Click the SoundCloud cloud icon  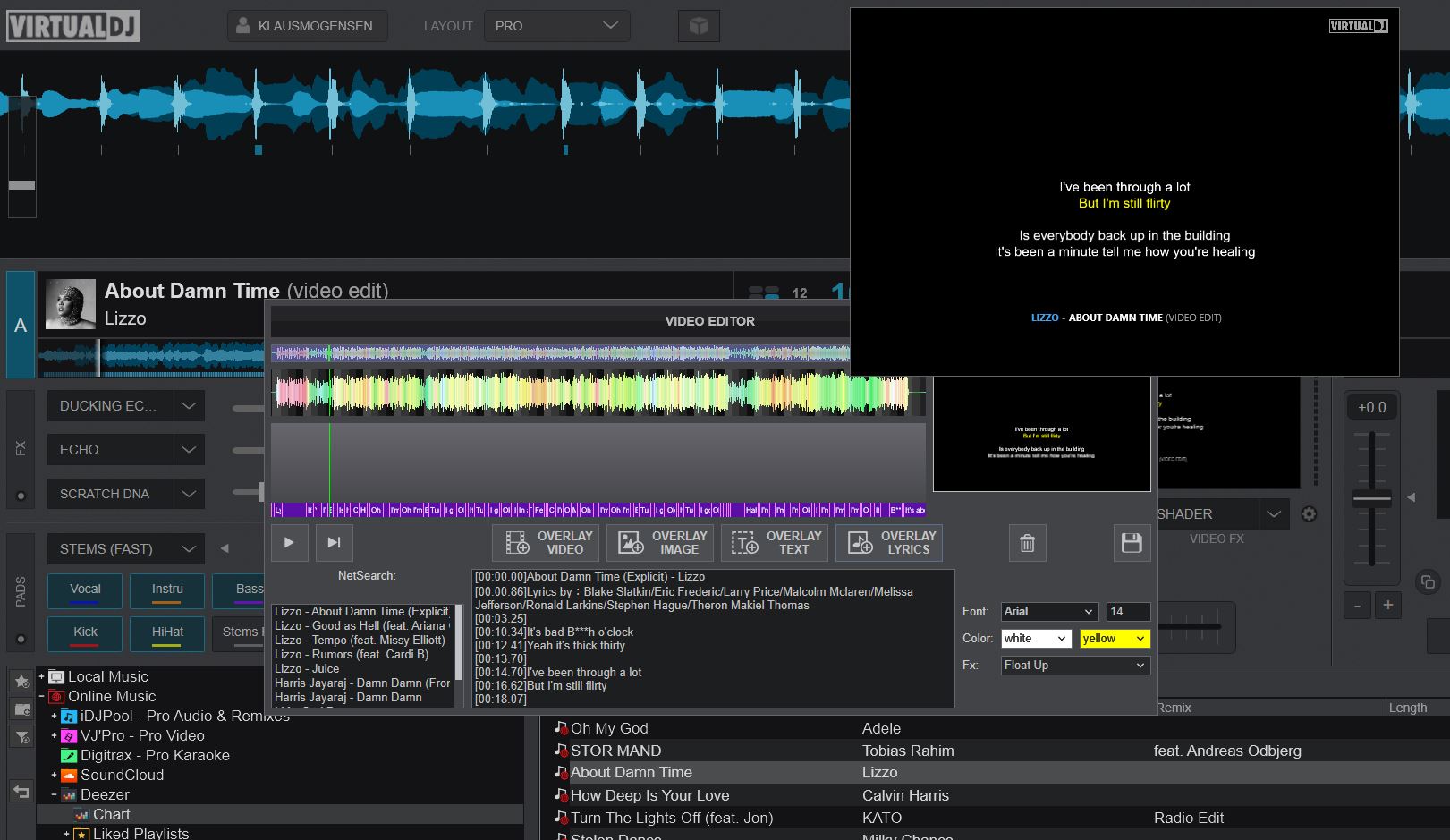click(69, 775)
